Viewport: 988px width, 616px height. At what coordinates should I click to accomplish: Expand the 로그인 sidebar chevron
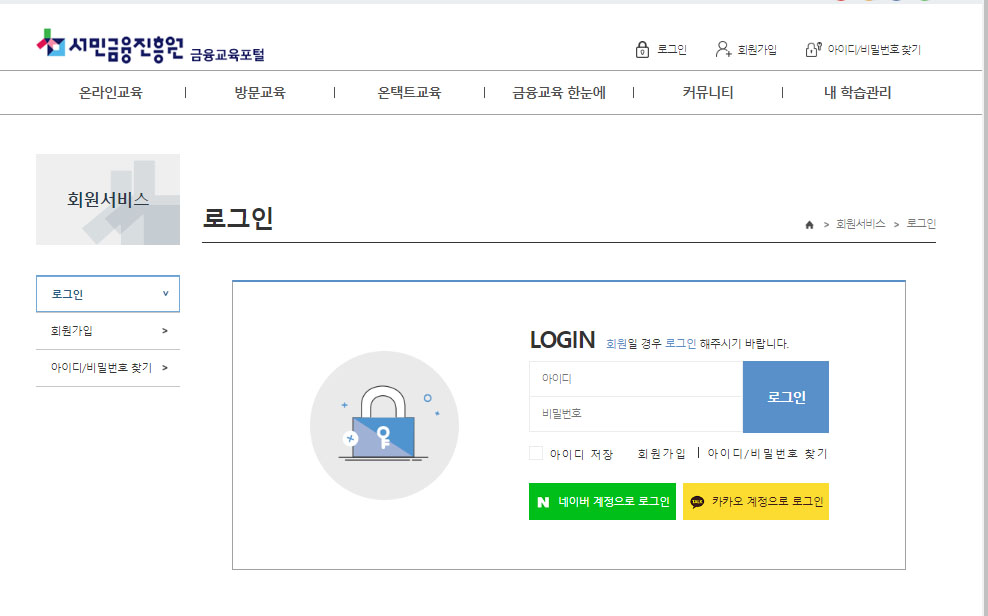(x=165, y=294)
